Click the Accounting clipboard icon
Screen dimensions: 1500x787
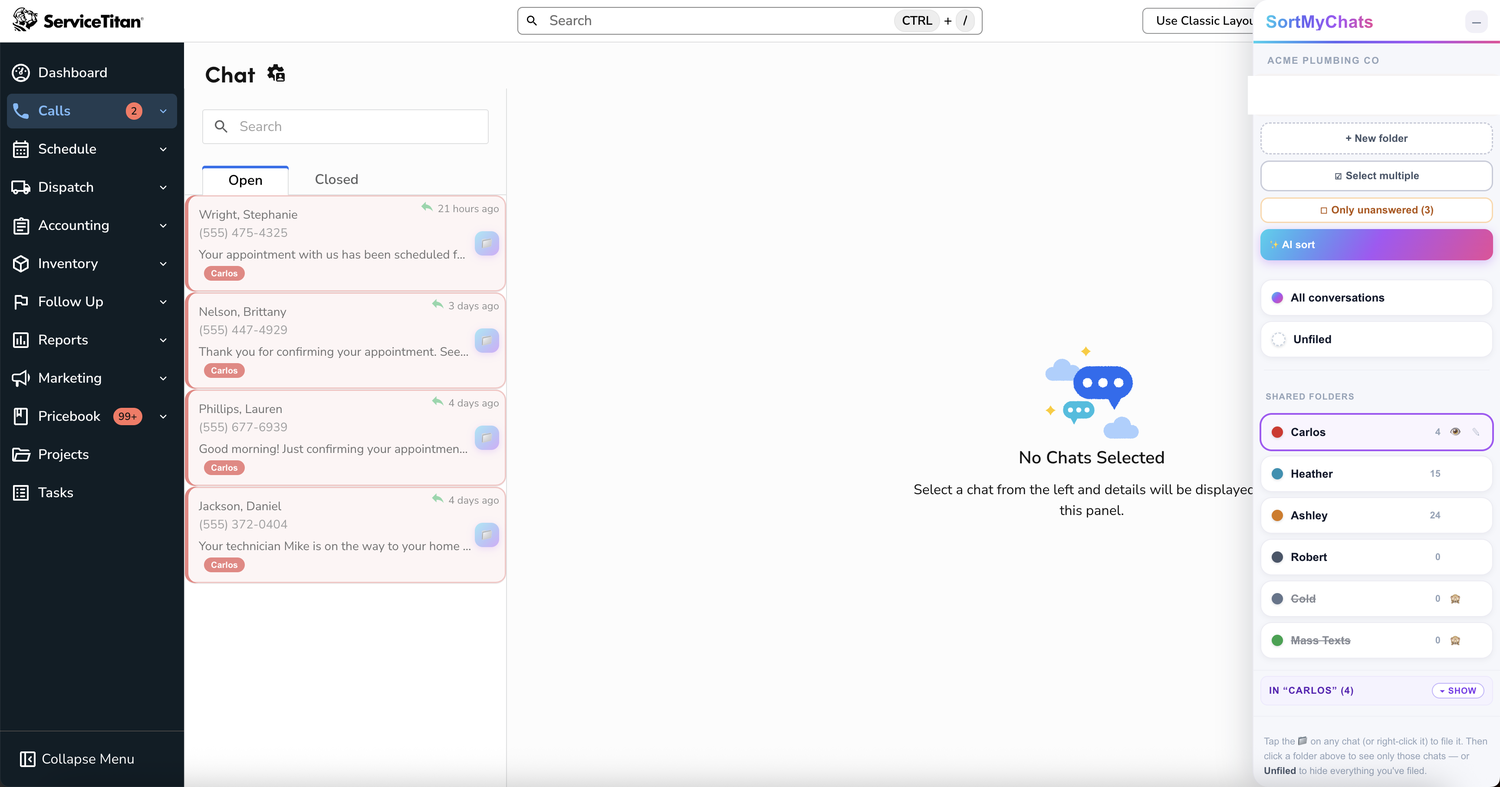[21, 226]
